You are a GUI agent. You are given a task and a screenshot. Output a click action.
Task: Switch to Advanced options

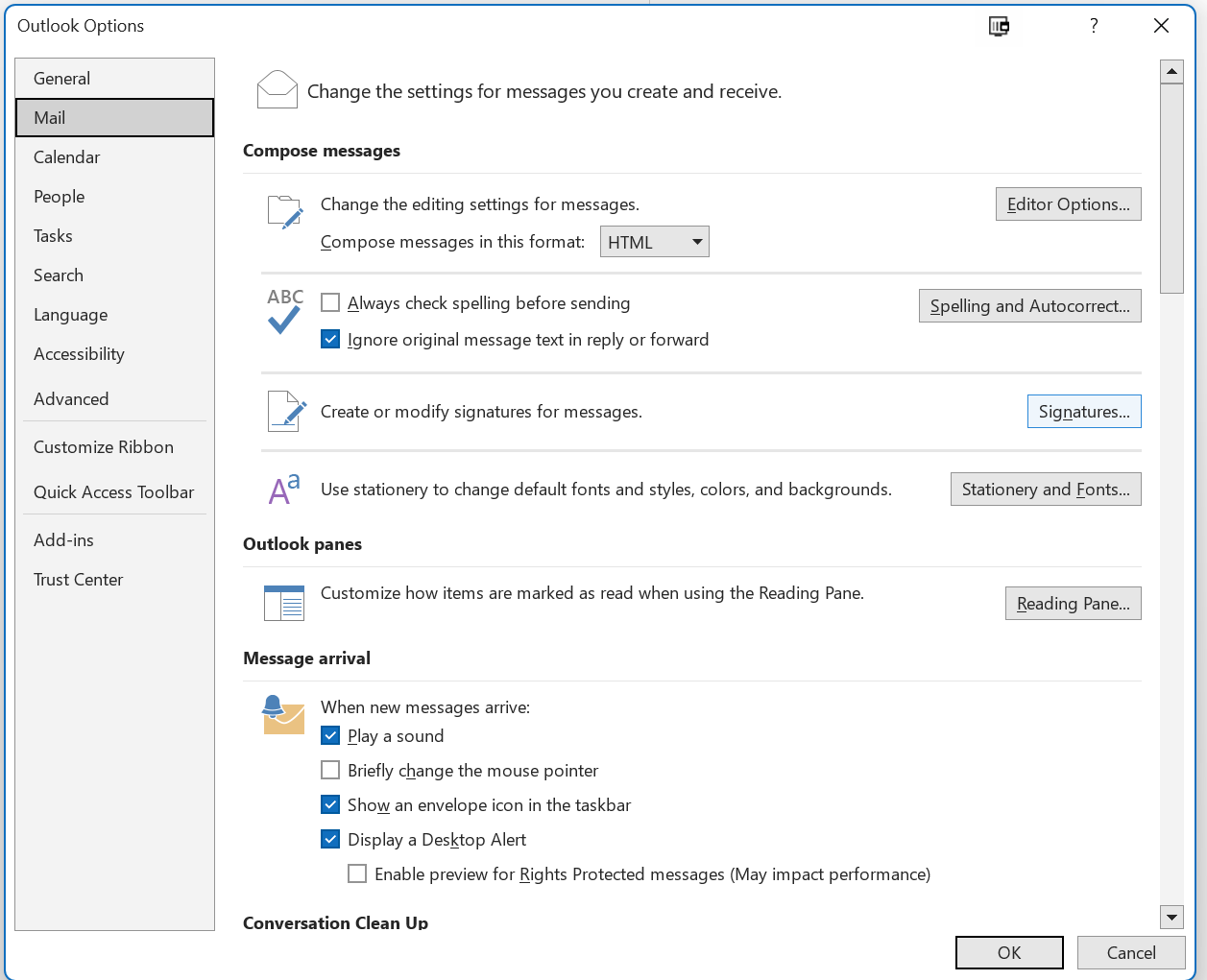[114, 399]
